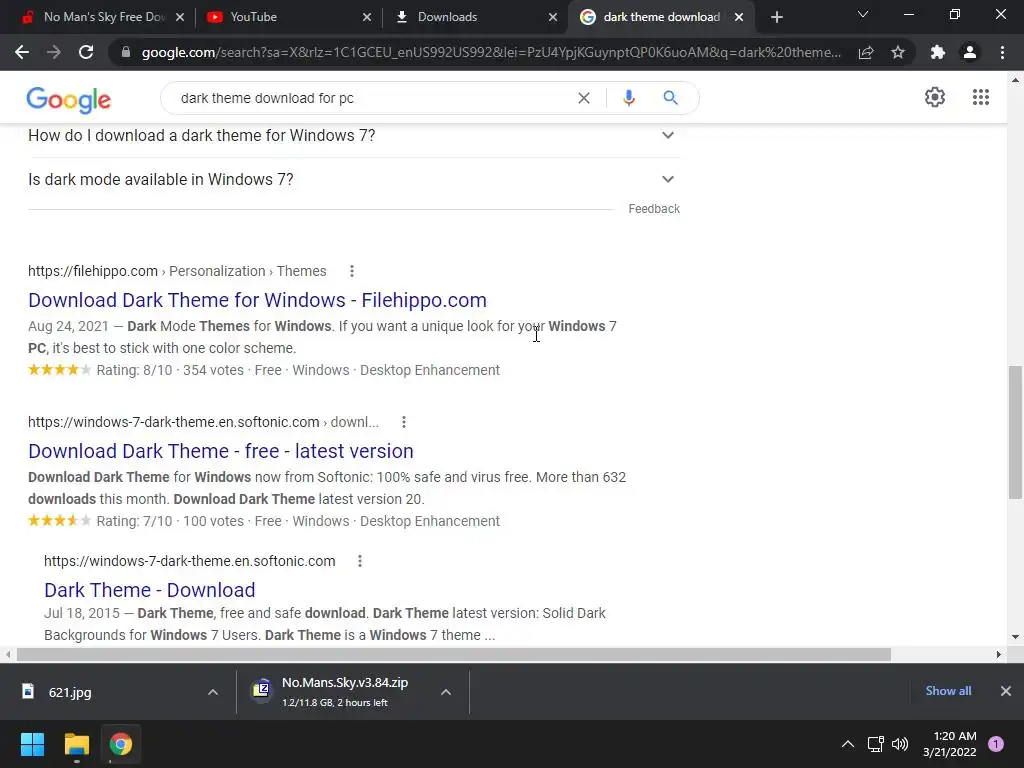
Task: Open more options for the filehippo.com result
Action: click(x=352, y=271)
